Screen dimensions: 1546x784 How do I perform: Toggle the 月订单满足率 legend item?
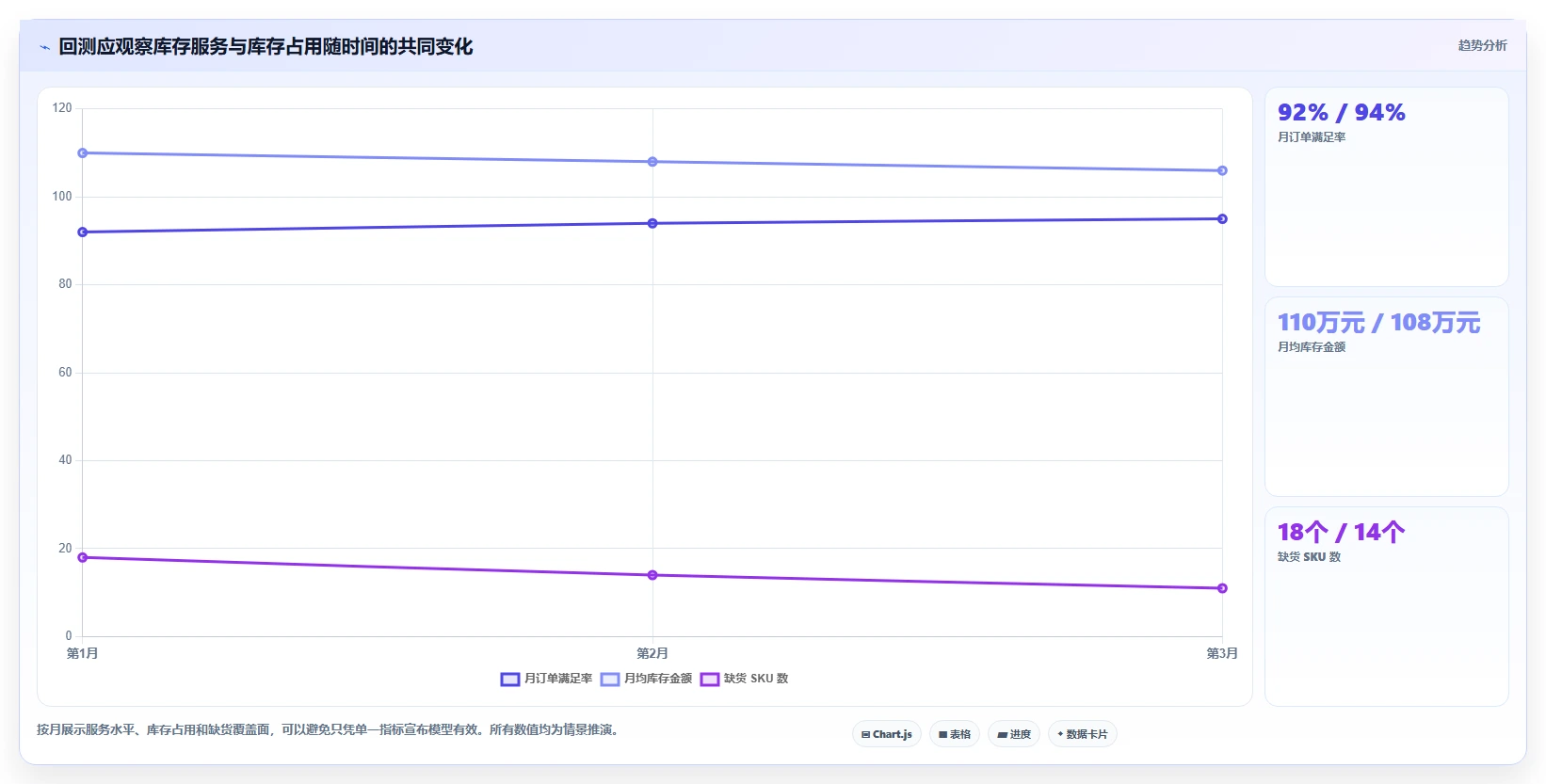click(x=547, y=679)
